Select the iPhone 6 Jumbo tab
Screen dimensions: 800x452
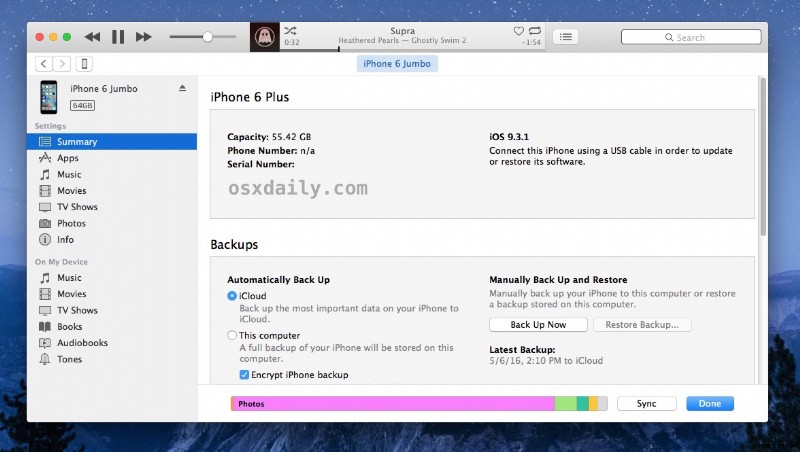(397, 64)
